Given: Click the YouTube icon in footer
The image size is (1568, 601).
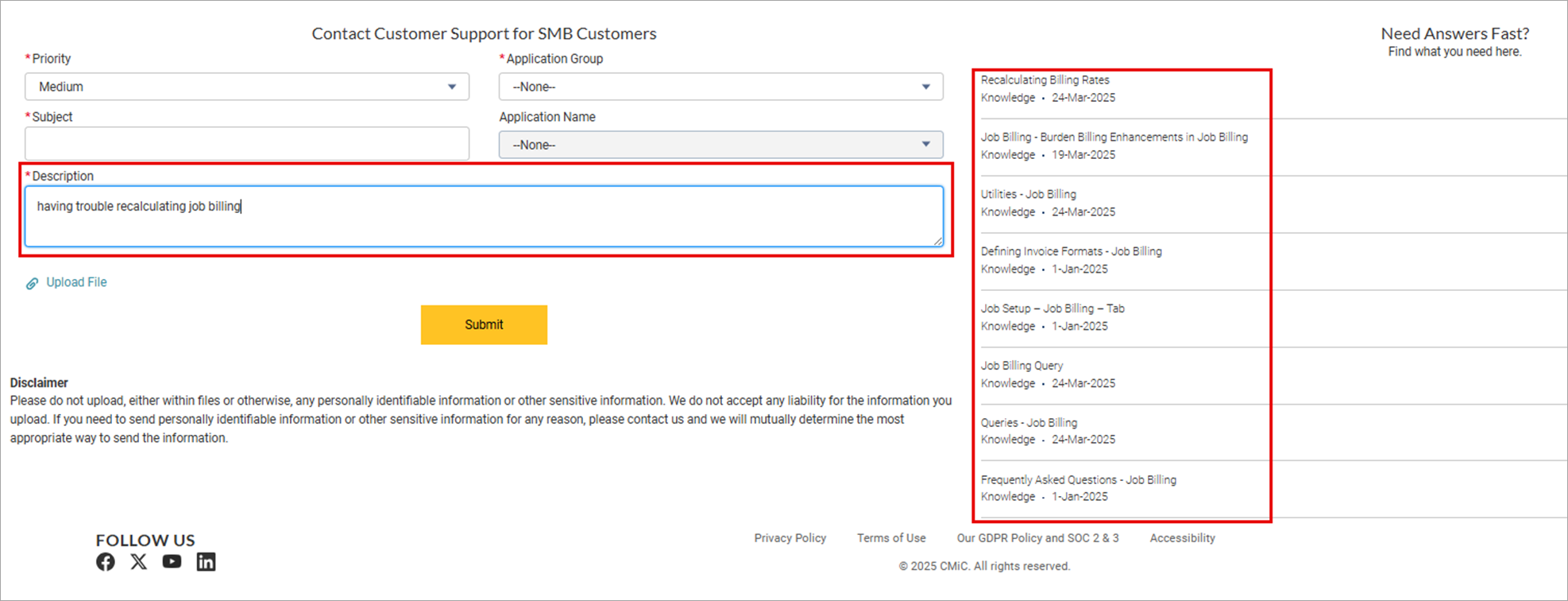Looking at the screenshot, I should [172, 561].
